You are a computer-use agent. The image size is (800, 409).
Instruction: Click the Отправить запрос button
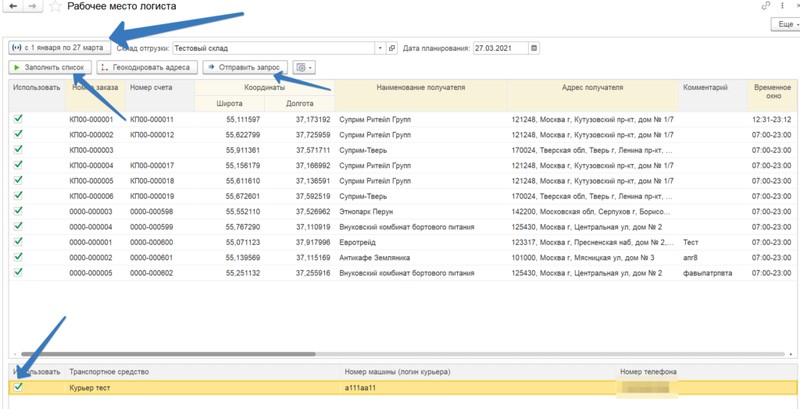tap(245, 67)
